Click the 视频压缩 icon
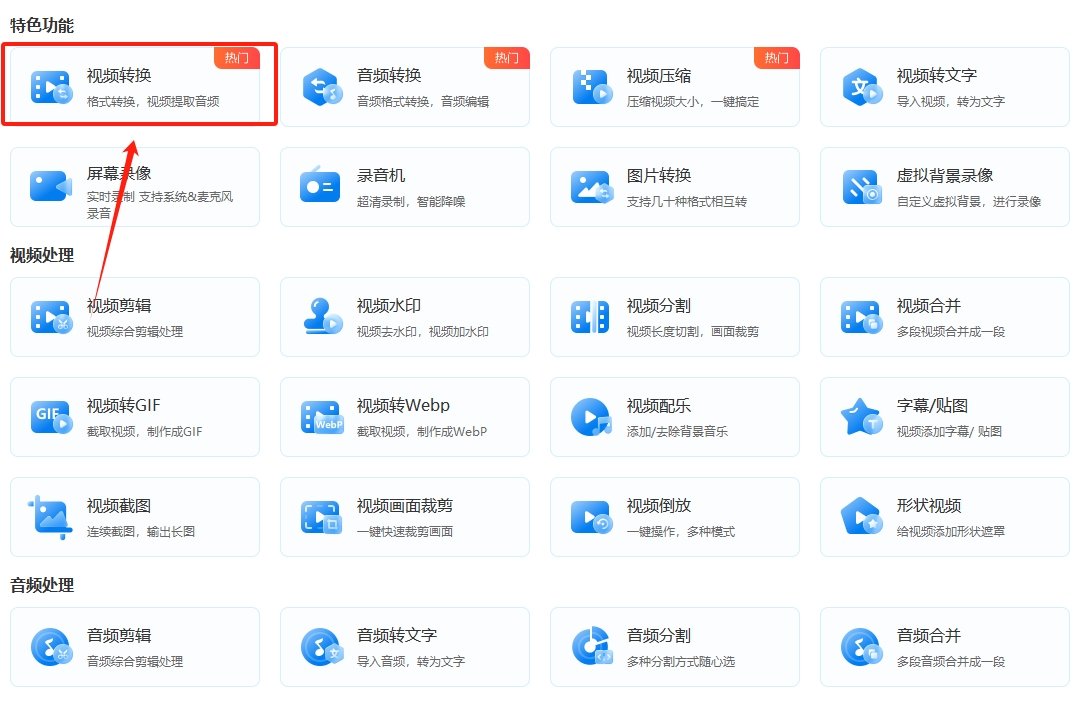 click(592, 87)
